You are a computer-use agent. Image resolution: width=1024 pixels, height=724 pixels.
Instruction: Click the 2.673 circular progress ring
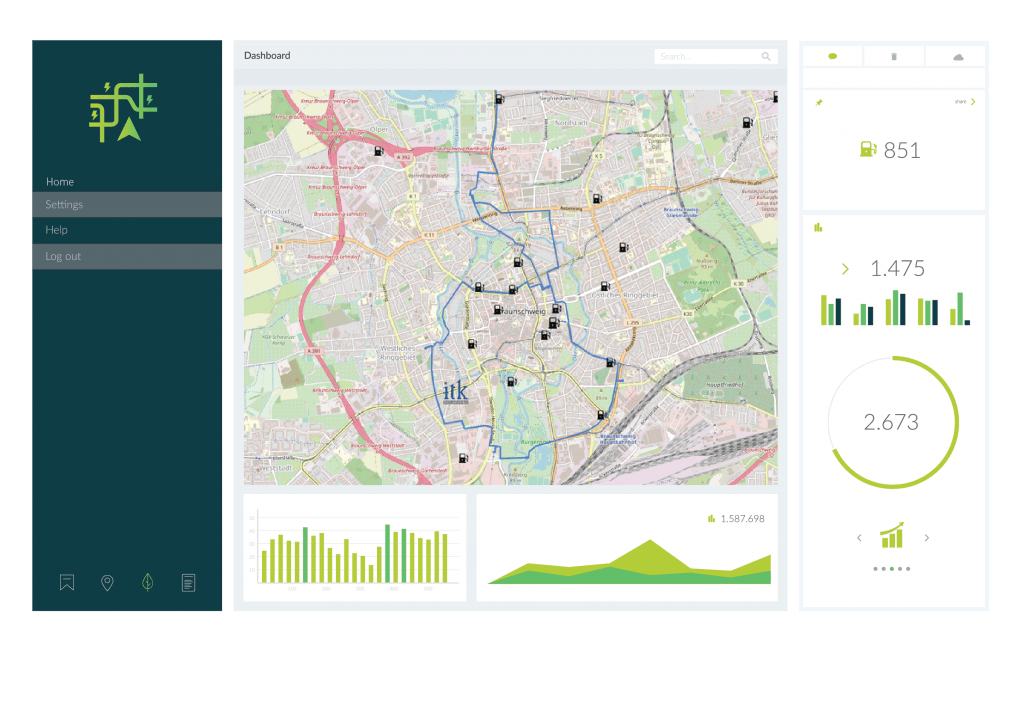tap(893, 422)
